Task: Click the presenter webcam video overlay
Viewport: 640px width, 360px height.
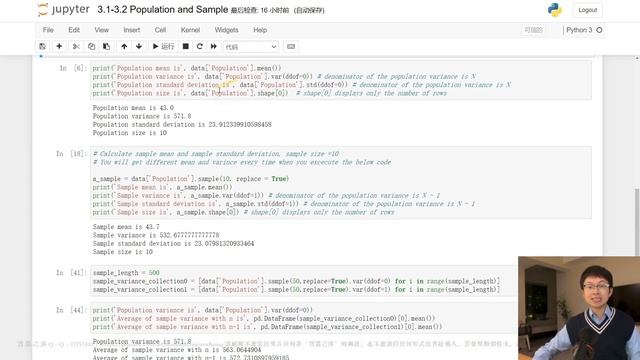Action: [579, 308]
